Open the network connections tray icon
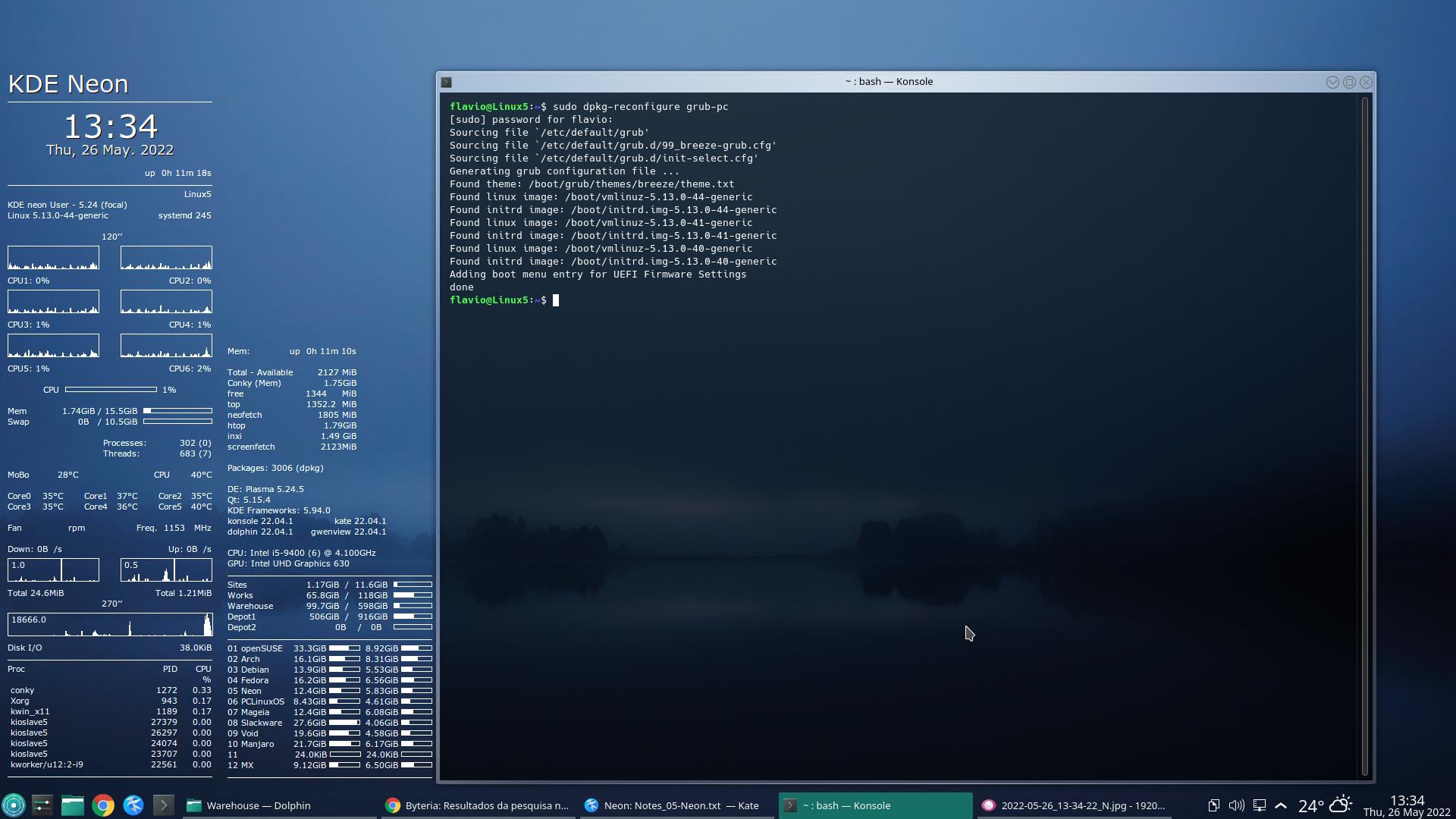 click(x=1260, y=805)
